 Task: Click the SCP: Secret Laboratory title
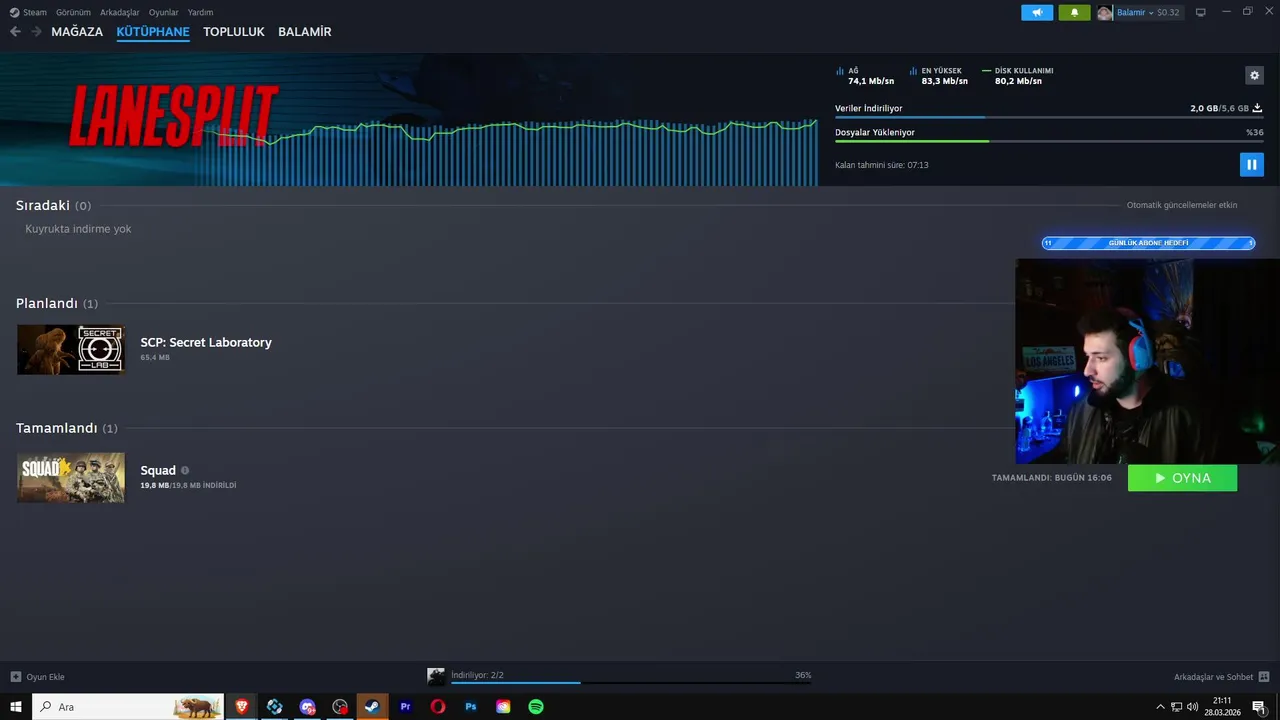point(206,342)
